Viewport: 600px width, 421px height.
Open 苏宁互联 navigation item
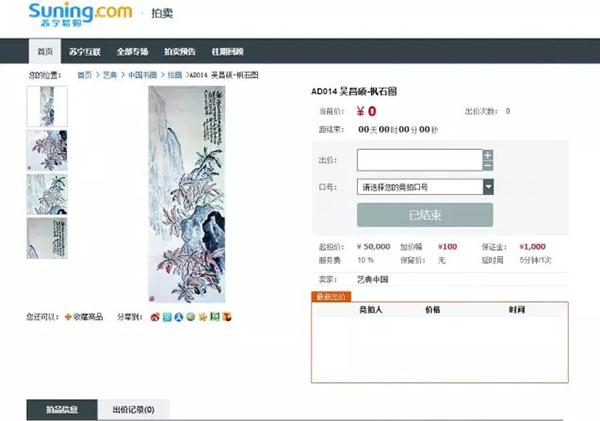pyautogui.click(x=85, y=52)
